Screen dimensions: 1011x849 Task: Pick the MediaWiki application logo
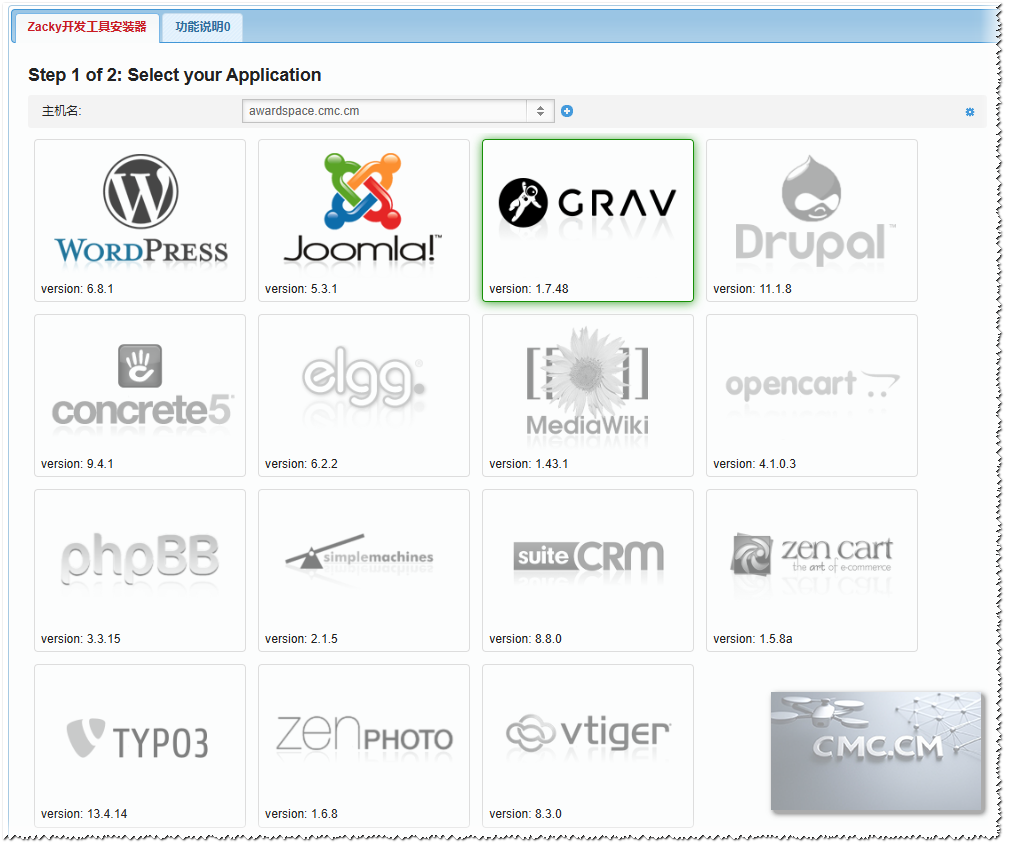[587, 383]
